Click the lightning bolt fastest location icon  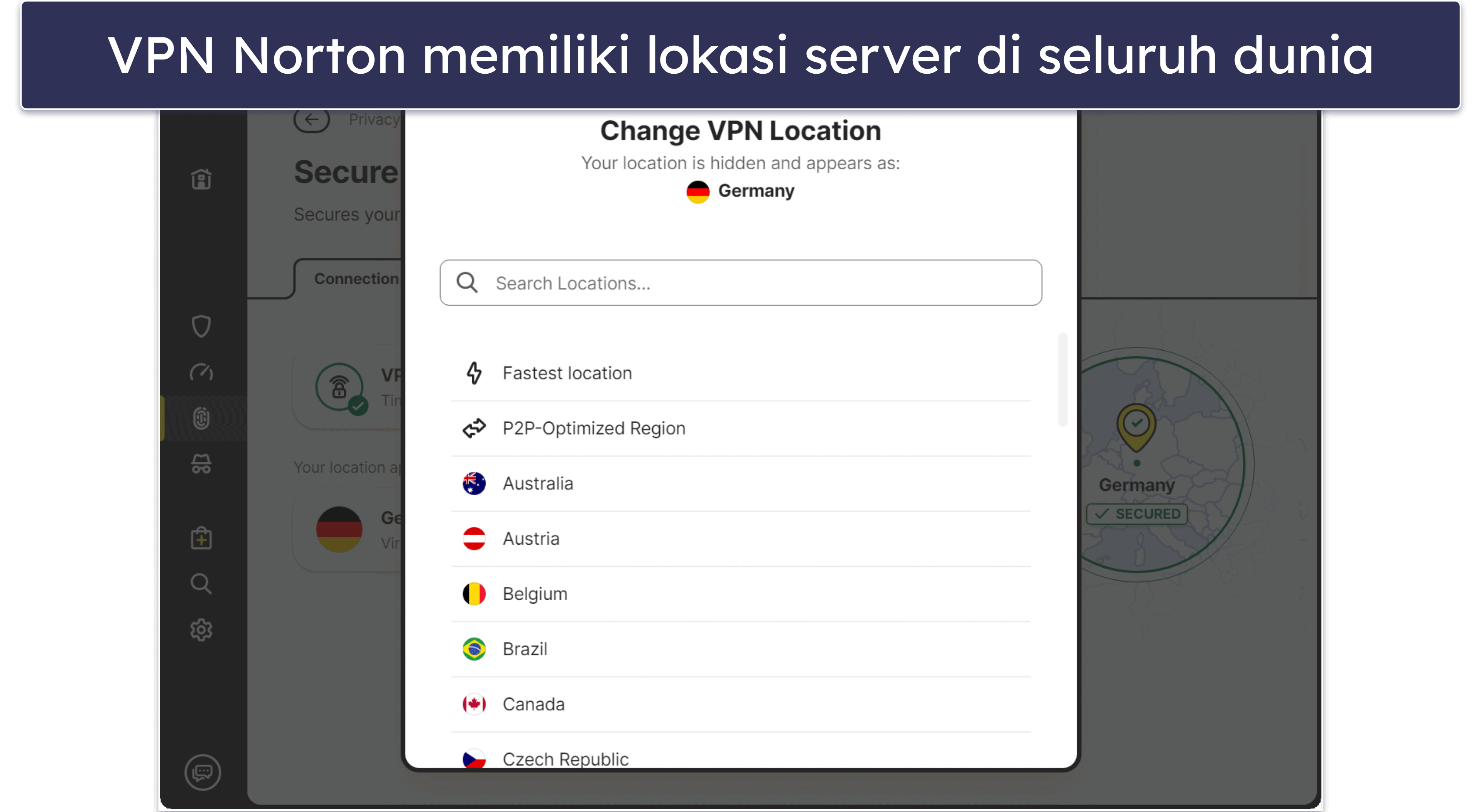point(474,373)
